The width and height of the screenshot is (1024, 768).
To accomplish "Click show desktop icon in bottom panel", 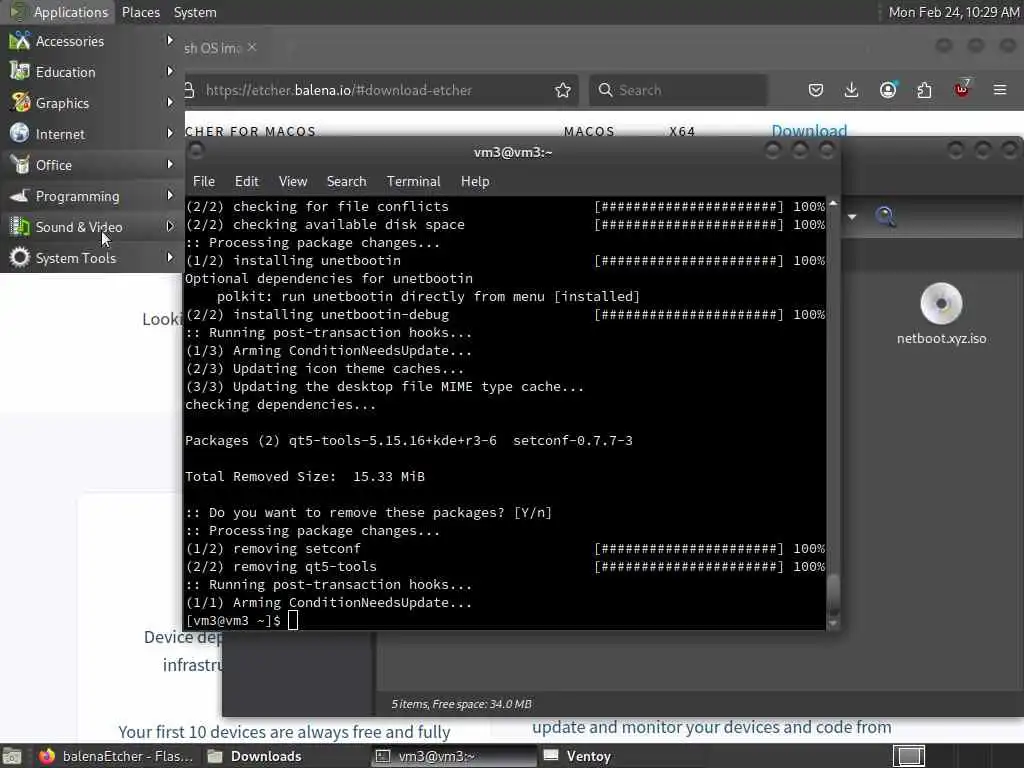I will [x=12, y=756].
